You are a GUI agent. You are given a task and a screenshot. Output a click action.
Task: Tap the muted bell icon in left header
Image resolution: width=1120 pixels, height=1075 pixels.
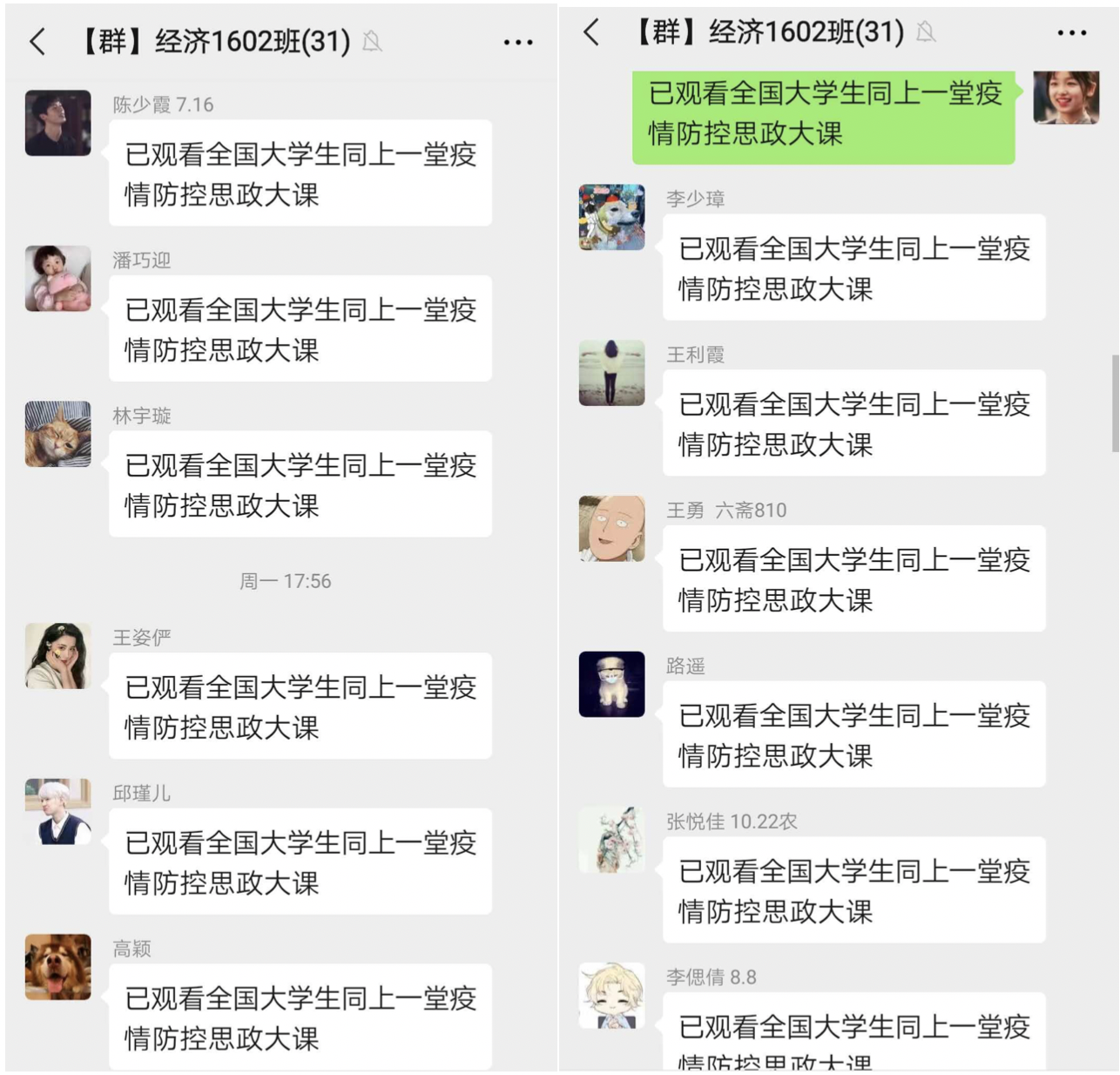click(372, 41)
